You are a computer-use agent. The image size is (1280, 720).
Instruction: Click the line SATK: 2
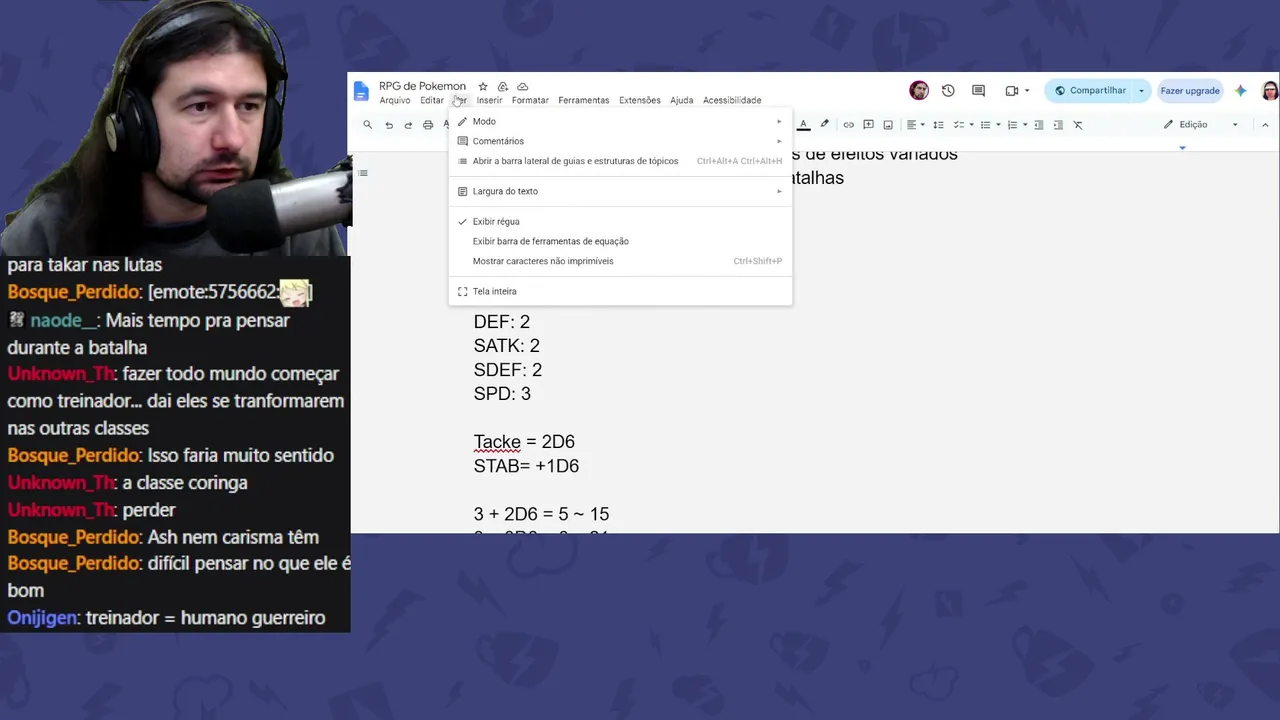(507, 346)
